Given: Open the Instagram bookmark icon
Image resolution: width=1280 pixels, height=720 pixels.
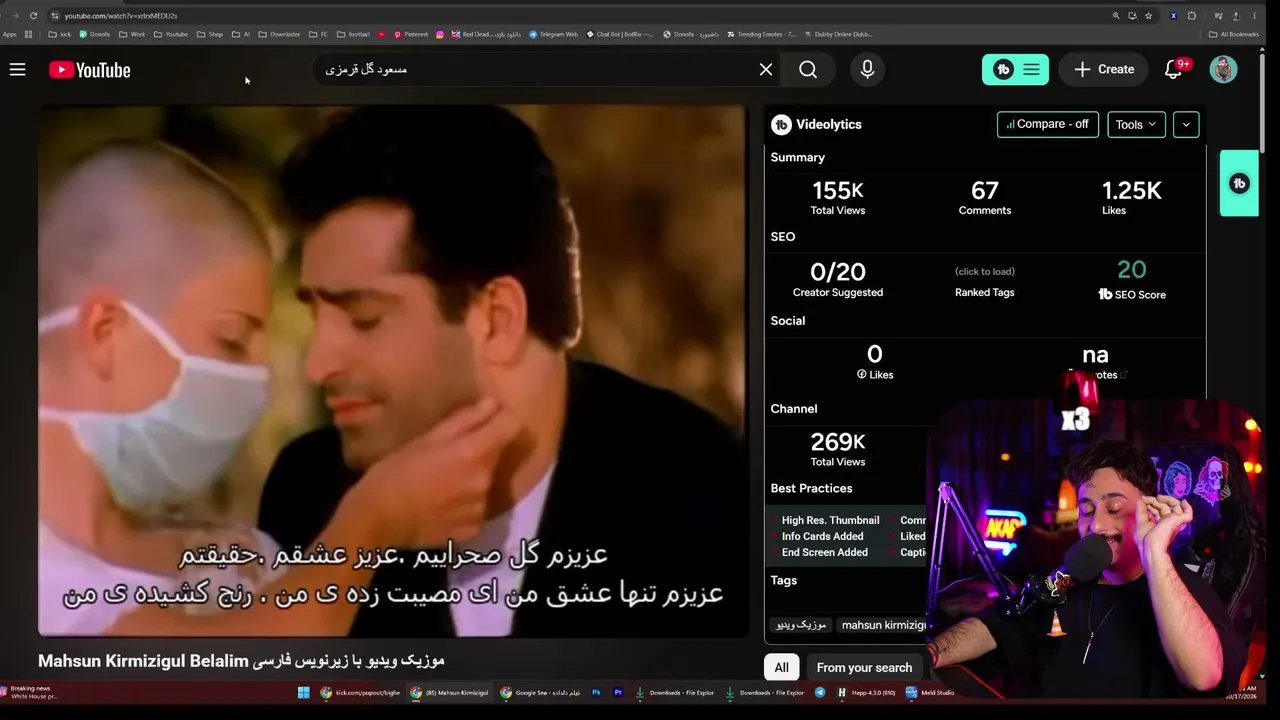Looking at the screenshot, I should [439, 34].
